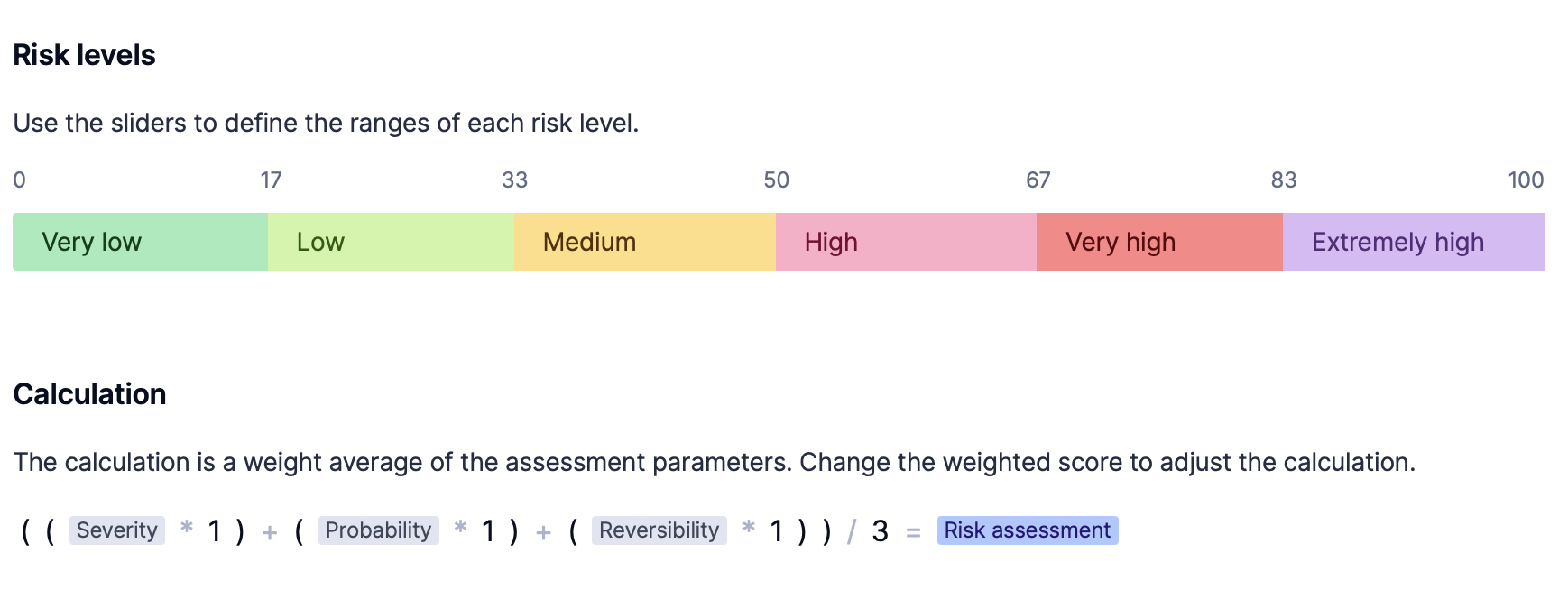Click slider boundary at value 83
Screen dimensions: 1568x590
coord(1283,242)
